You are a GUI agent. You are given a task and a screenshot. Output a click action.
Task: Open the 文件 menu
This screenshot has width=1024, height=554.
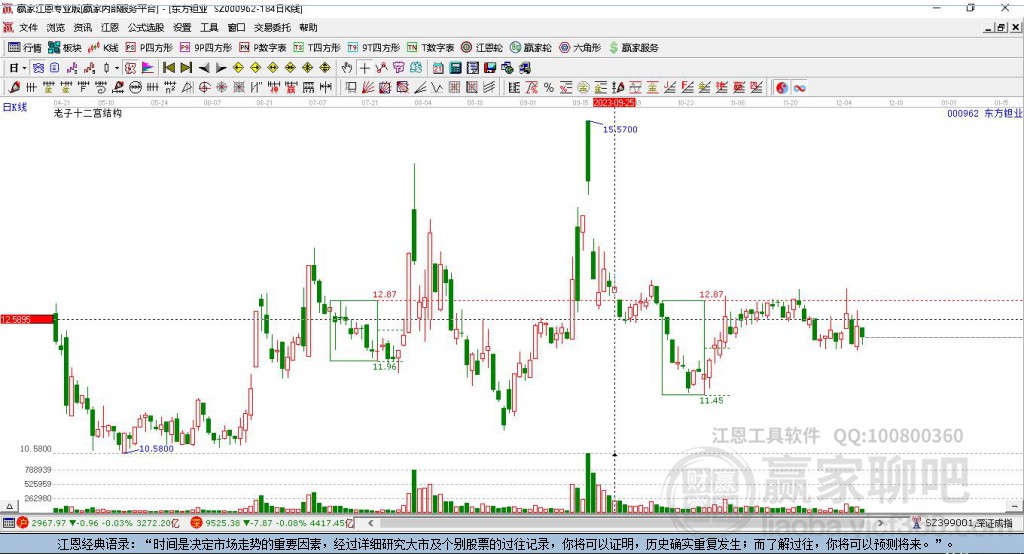coord(28,27)
